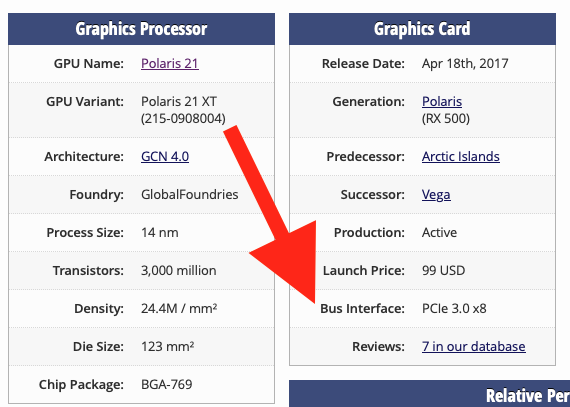570x407 pixels.
Task: Click the Polaris 21 XT variant text
Action: coord(179,101)
